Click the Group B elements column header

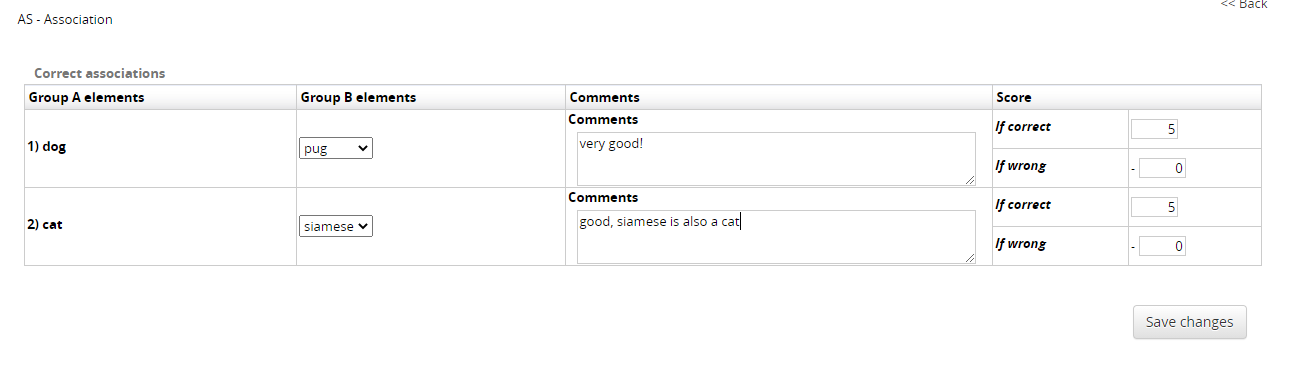[x=358, y=97]
